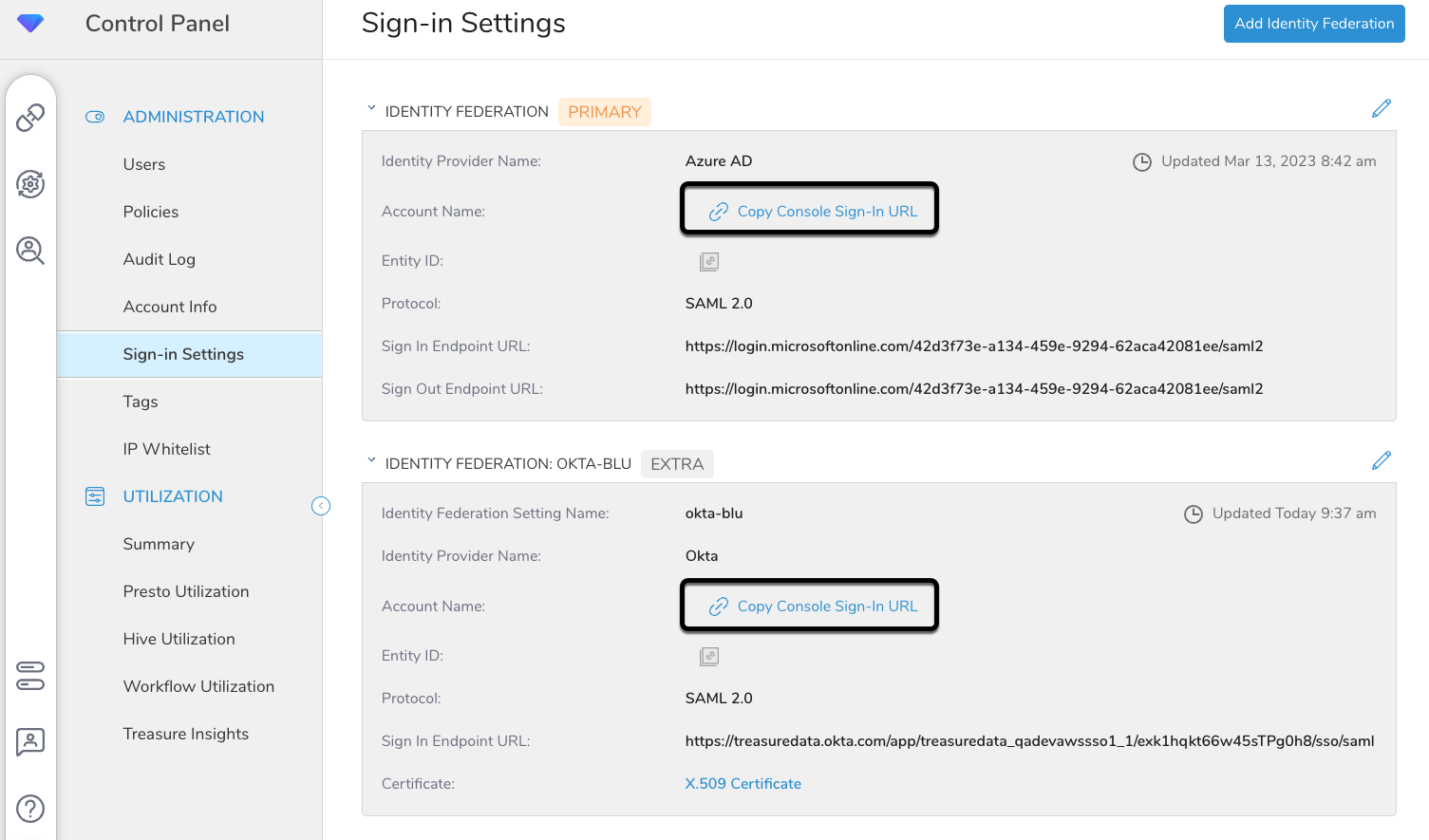Screen dimensions: 1429x840
Task: Open the gear settings icon in left rail
Action: coord(30,184)
